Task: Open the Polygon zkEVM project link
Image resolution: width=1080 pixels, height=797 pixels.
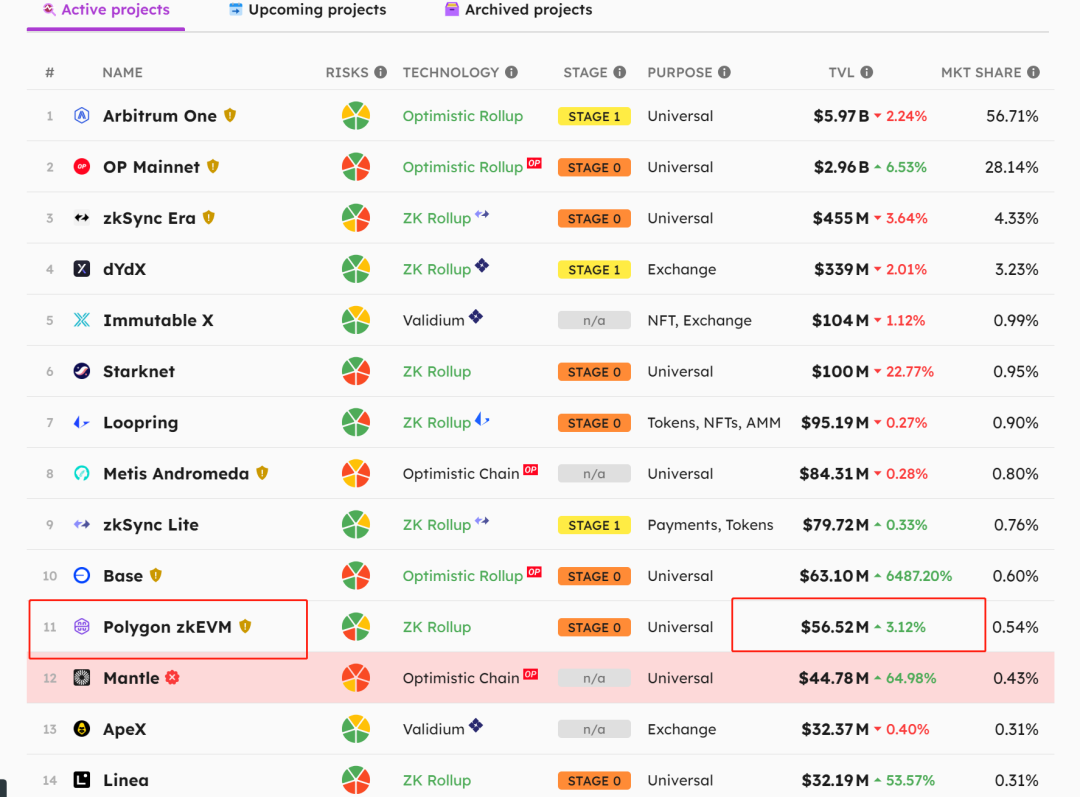Action: (x=167, y=627)
